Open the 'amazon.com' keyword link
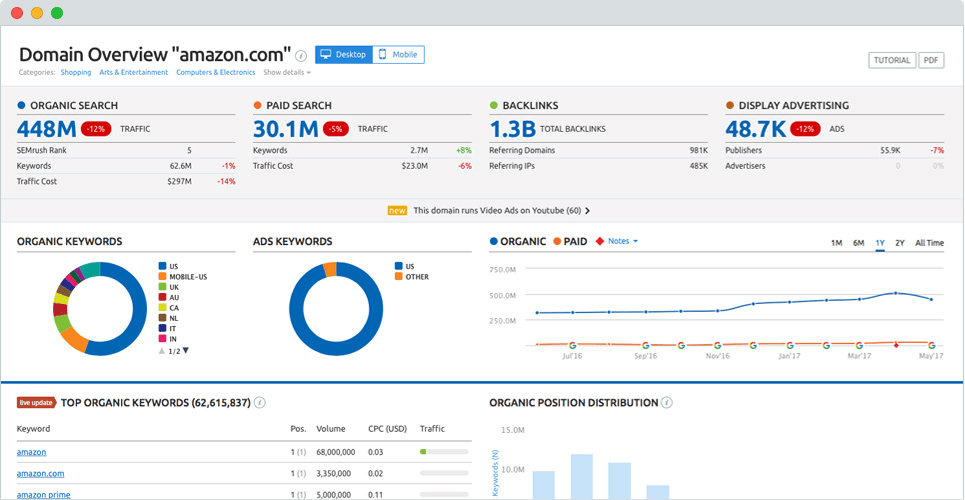This screenshot has width=965, height=500. 41,474
